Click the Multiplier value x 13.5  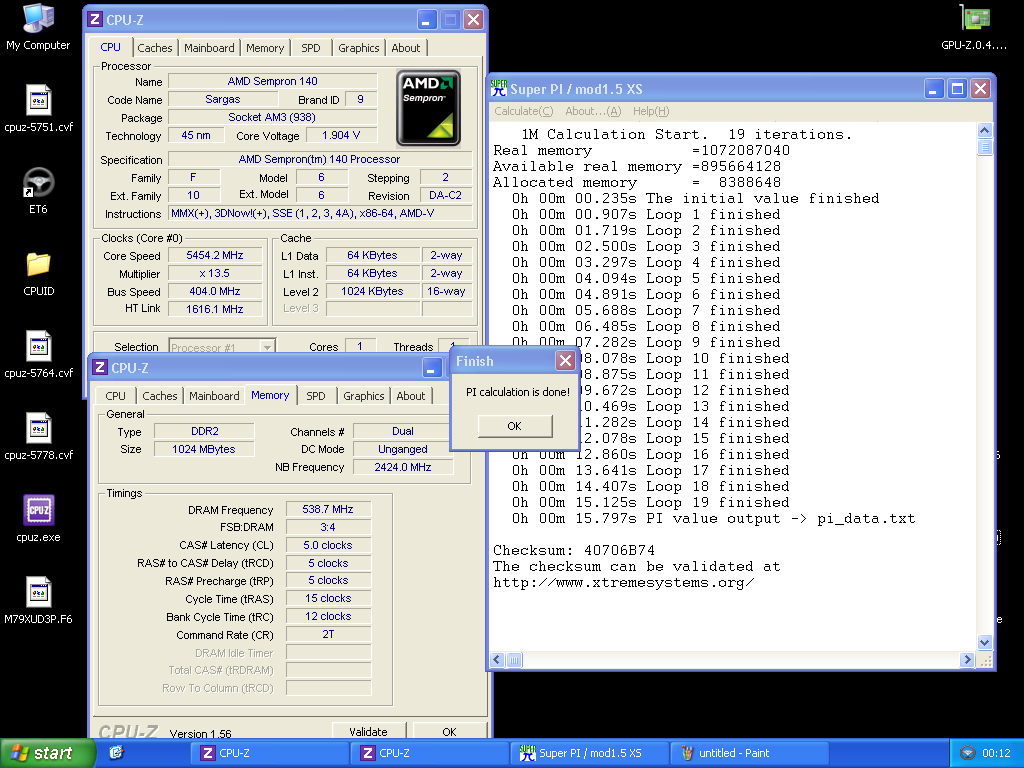[215, 273]
